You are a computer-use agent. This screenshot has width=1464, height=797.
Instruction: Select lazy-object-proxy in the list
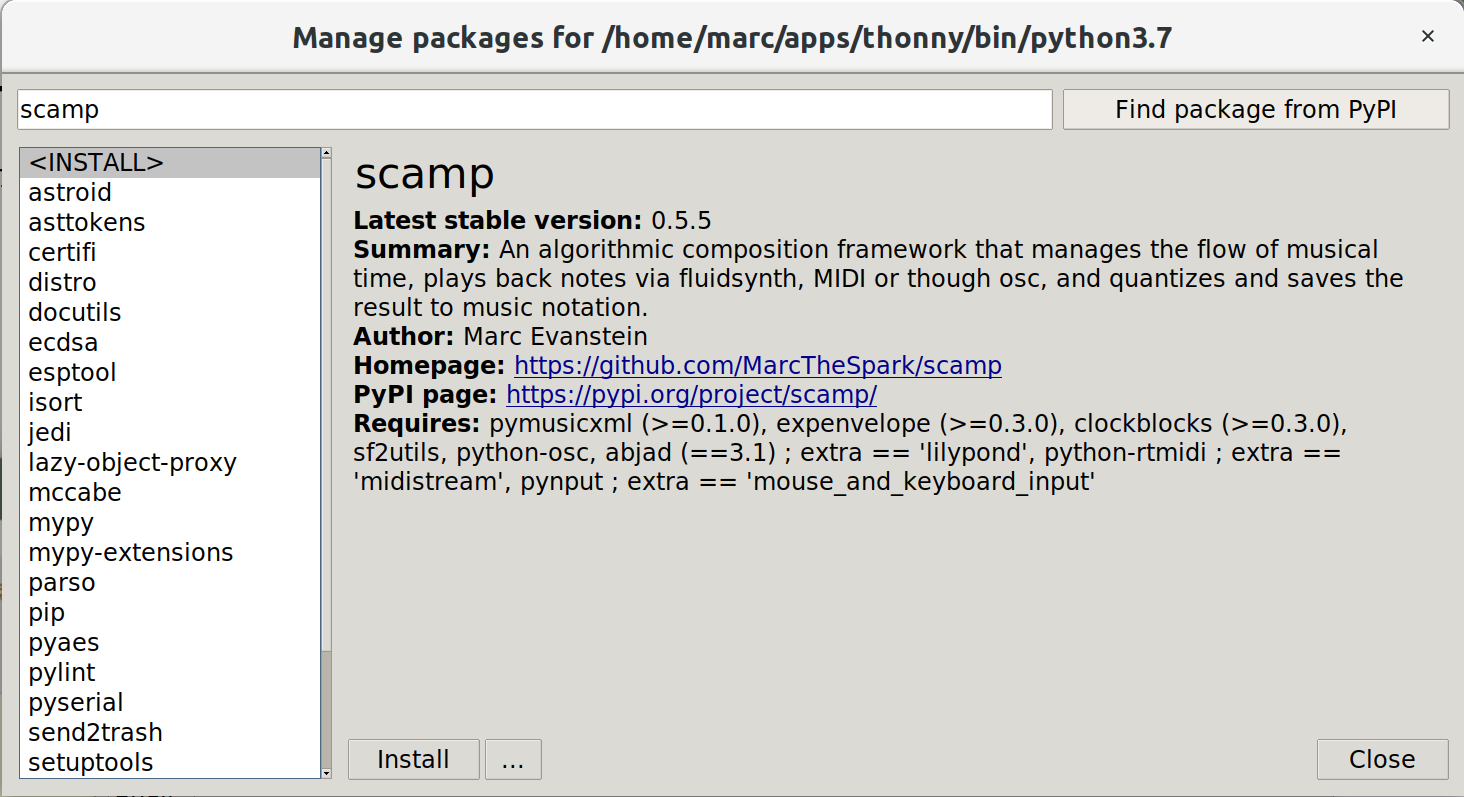(132, 463)
